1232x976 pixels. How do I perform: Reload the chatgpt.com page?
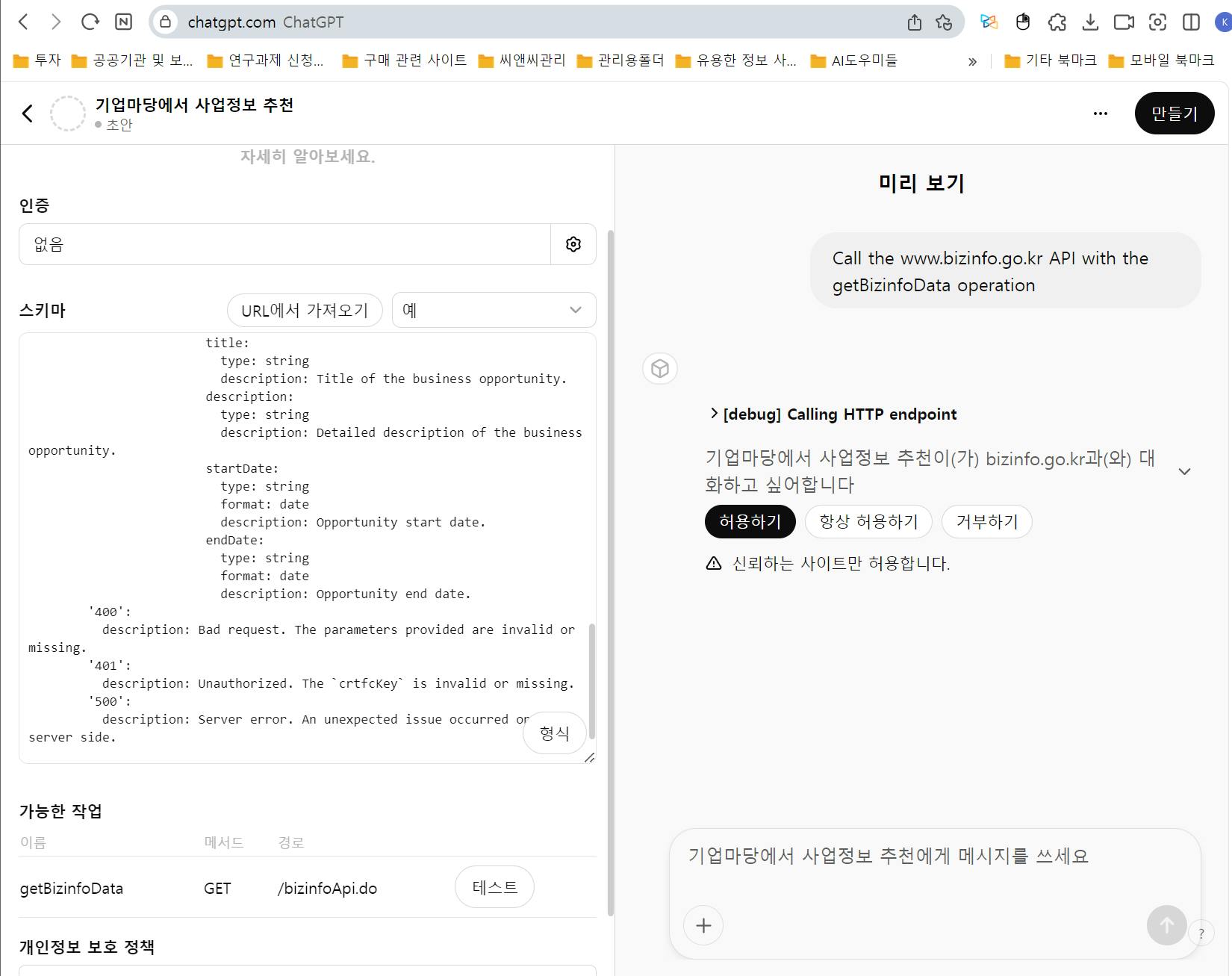(90, 22)
